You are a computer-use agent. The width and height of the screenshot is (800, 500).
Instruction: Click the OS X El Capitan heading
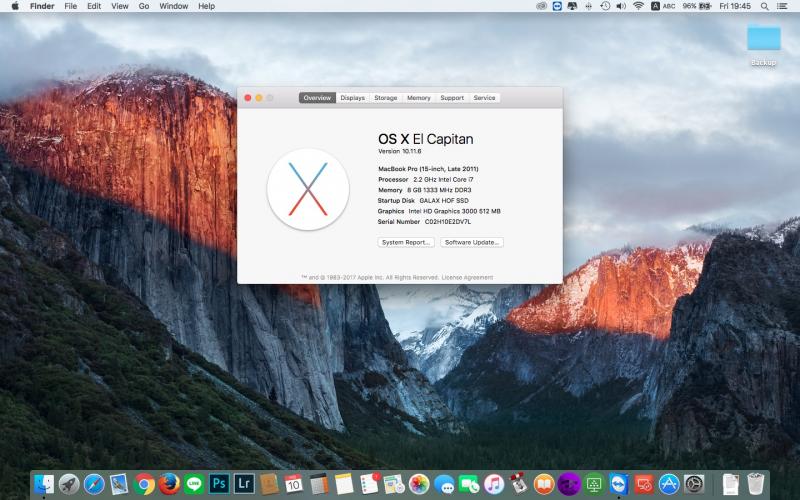(426, 139)
